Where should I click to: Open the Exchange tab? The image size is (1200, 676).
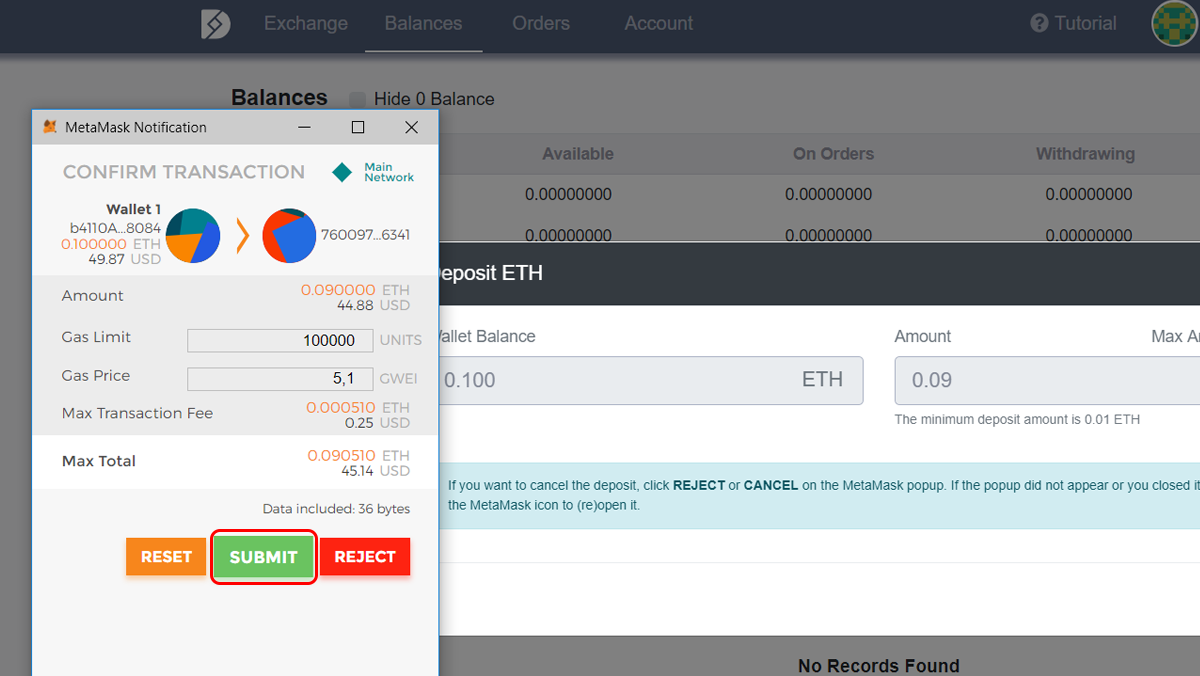pyautogui.click(x=306, y=23)
